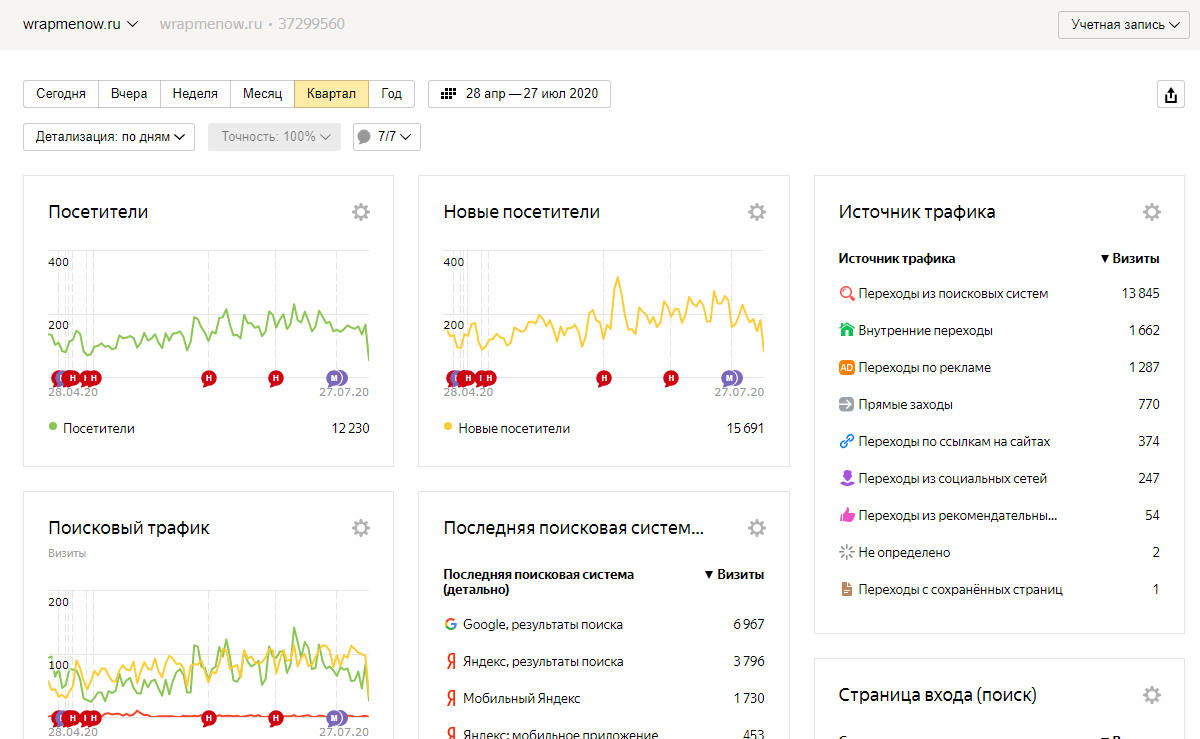Click visits value 1 662

(x=1144, y=330)
